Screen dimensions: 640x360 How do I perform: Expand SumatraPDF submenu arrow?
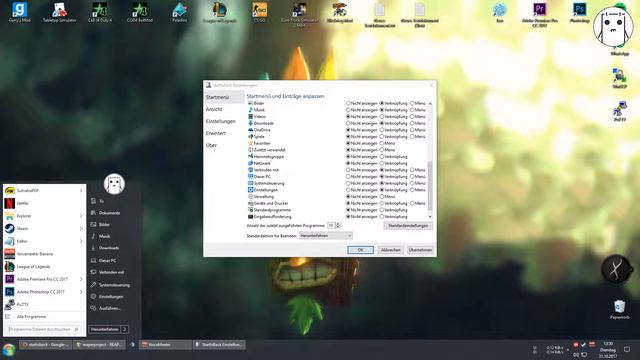point(81,191)
